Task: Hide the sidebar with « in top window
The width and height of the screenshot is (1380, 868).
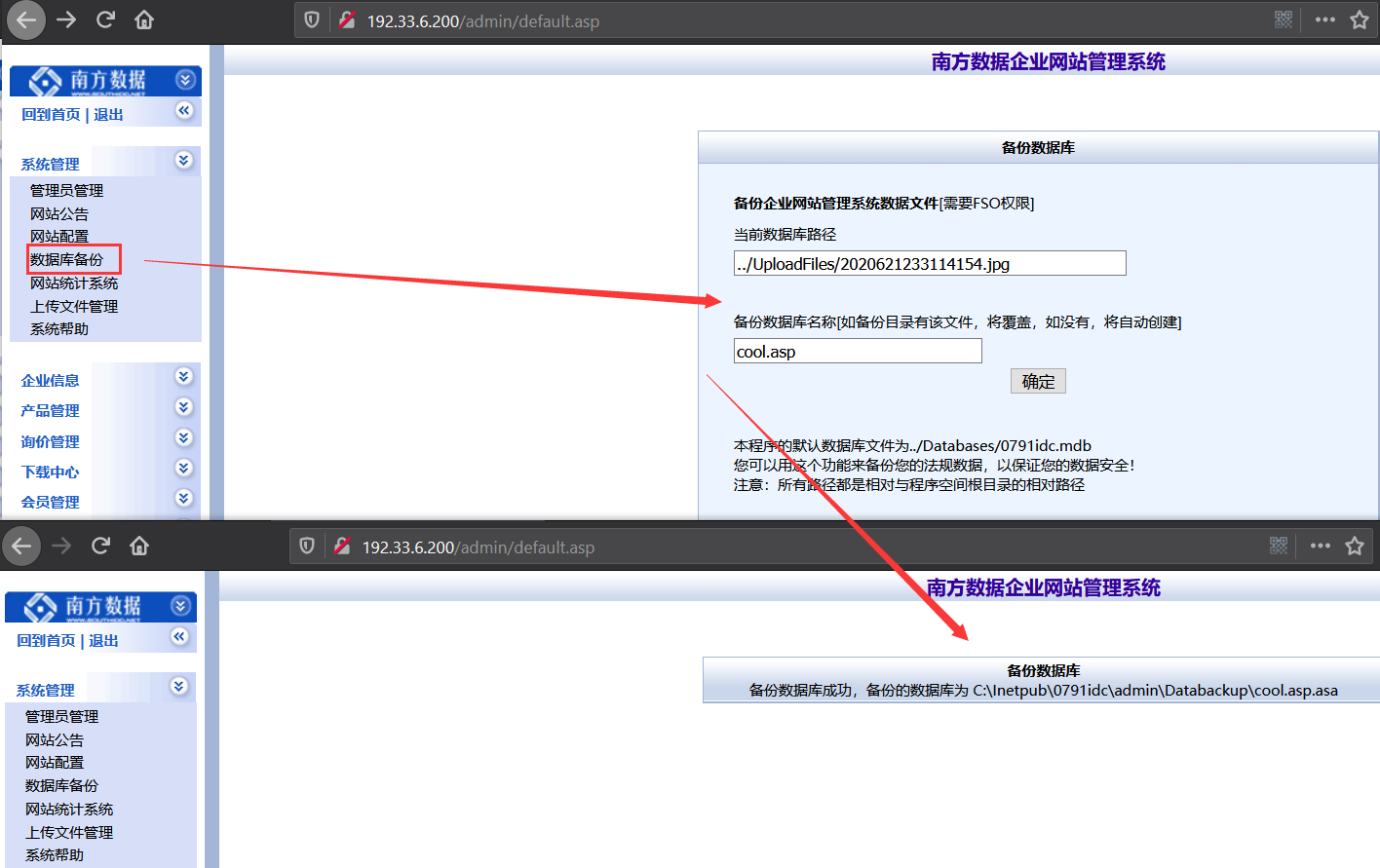Action: 184,110
